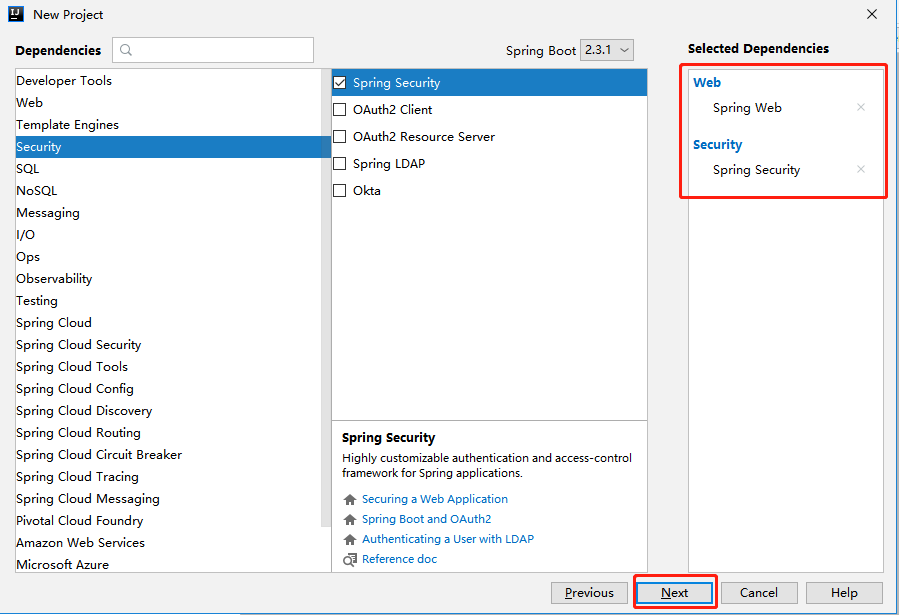
Task: Remove Spring Web from selected dependencies
Action: click(x=861, y=107)
